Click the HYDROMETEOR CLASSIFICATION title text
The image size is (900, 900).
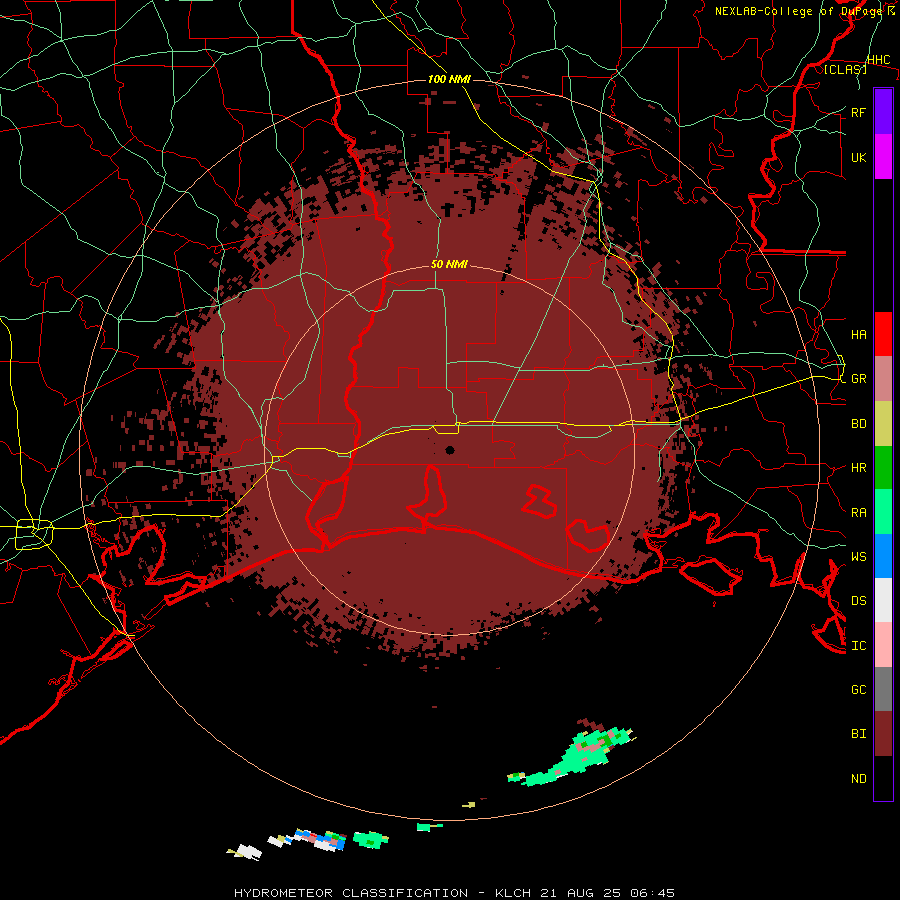[x=350, y=893]
